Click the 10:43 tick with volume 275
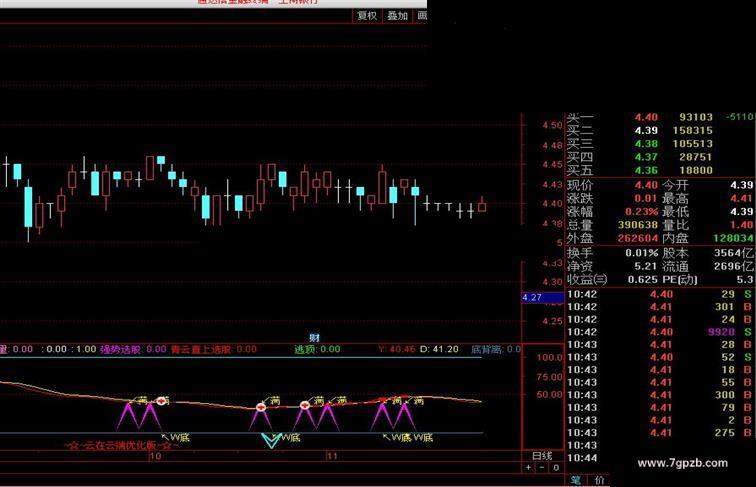This screenshot has height=487, width=756. pyautogui.click(x=660, y=433)
